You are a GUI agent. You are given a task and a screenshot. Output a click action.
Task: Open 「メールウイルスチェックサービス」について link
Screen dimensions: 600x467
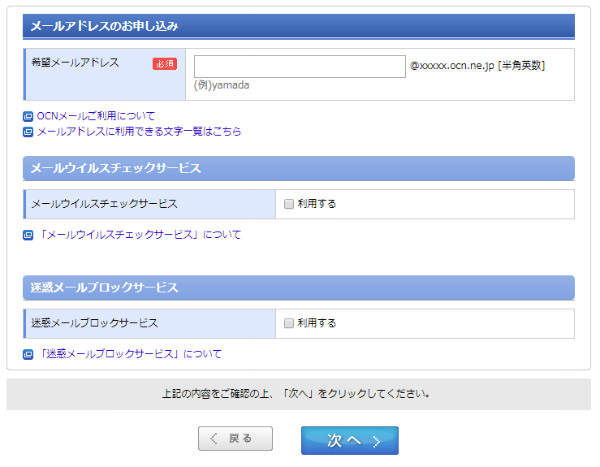140,235
